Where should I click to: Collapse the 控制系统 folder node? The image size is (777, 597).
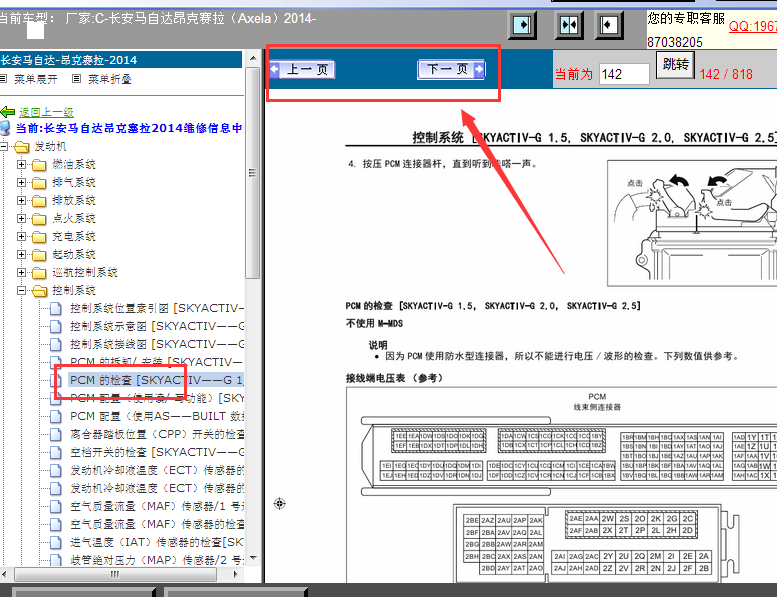pyautogui.click(x=21, y=290)
